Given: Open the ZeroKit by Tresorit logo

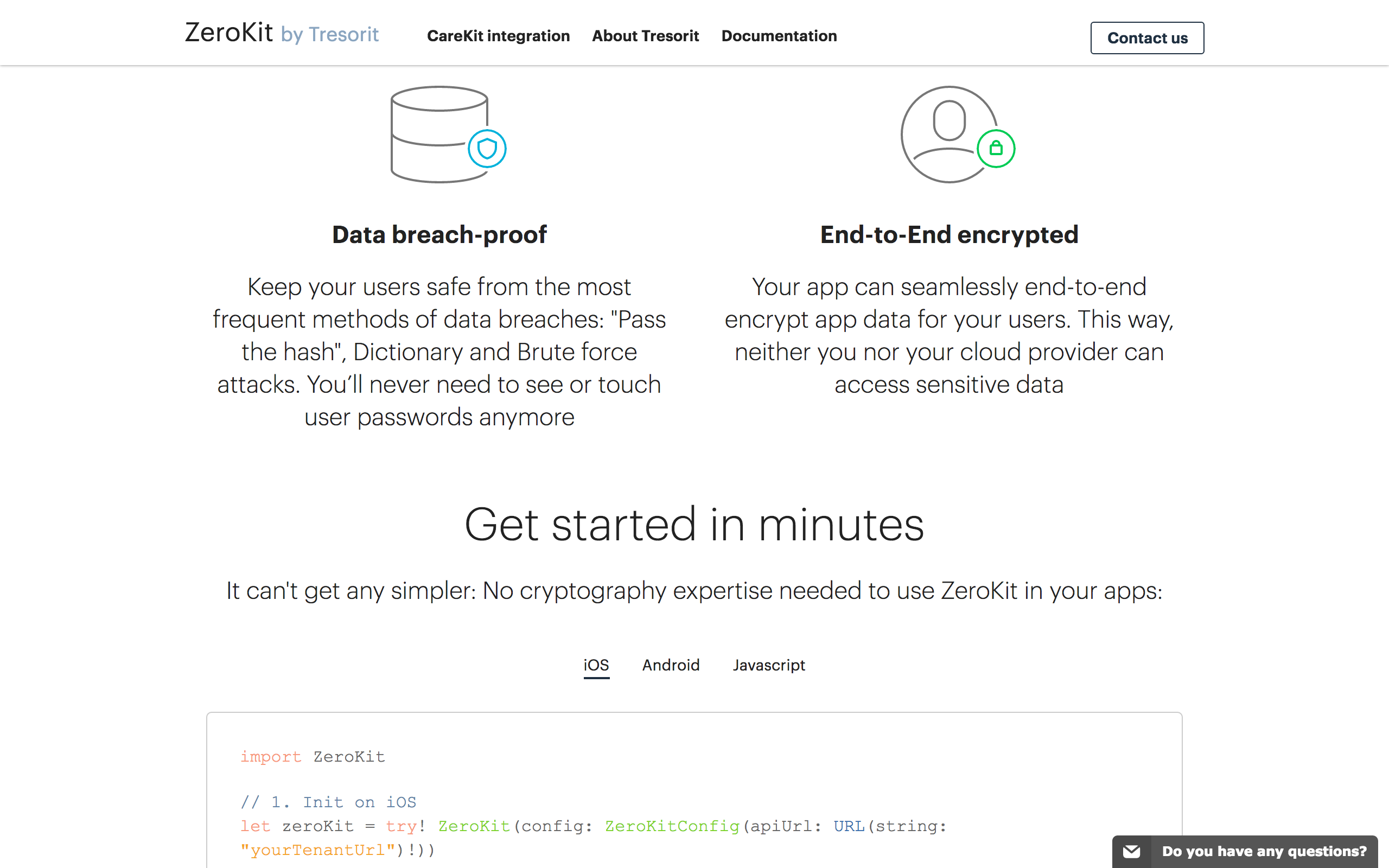Looking at the screenshot, I should [x=281, y=33].
